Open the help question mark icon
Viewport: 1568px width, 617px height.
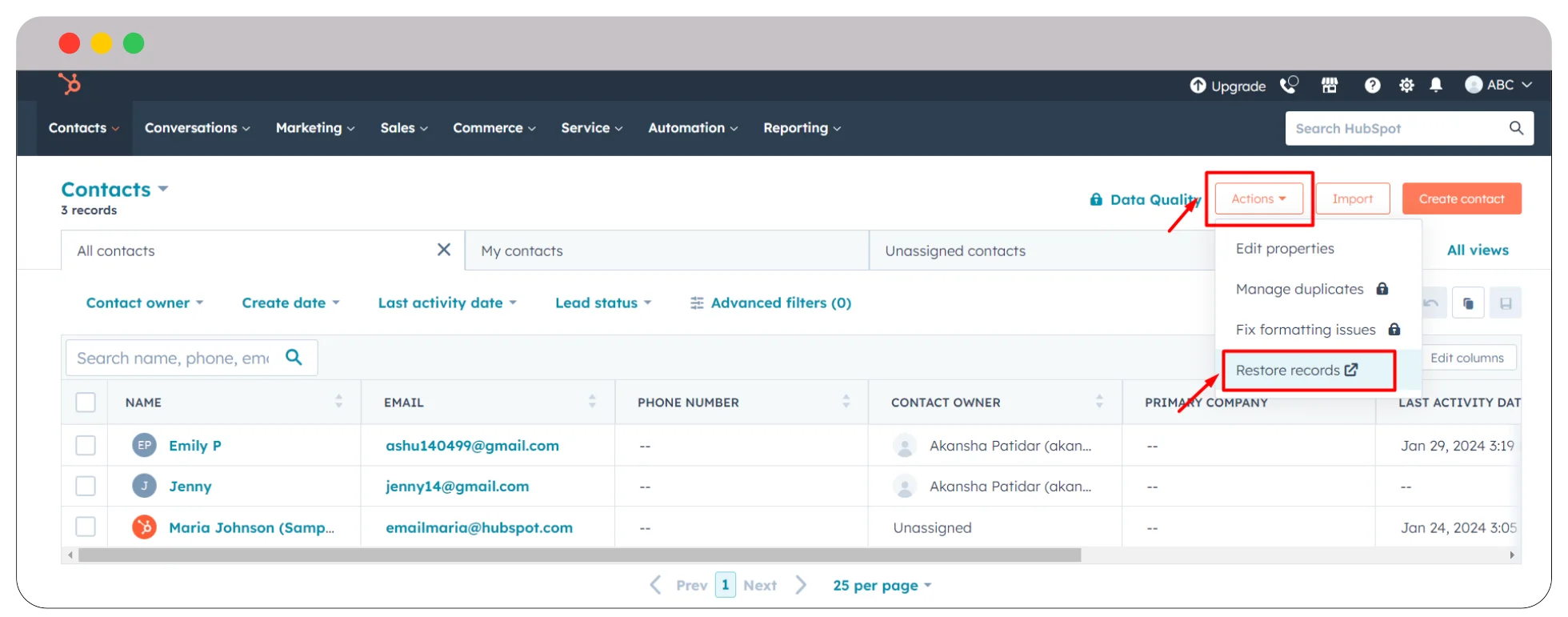point(1372,85)
